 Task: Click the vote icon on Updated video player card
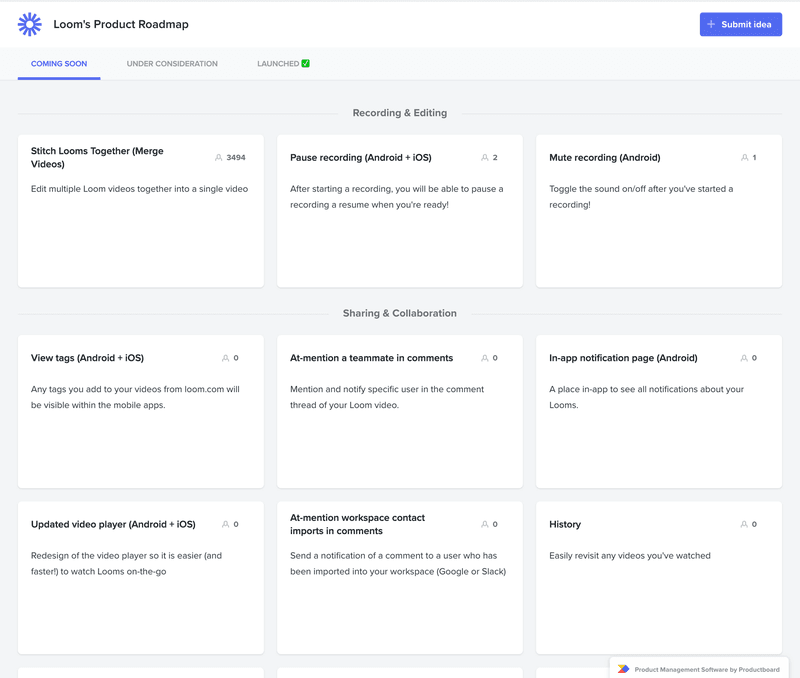[226, 524]
